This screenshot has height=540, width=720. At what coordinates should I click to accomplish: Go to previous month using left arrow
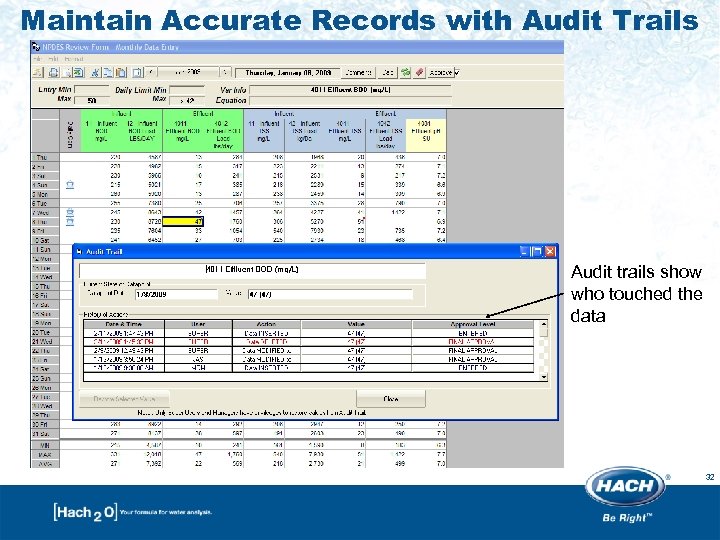(x=152, y=72)
